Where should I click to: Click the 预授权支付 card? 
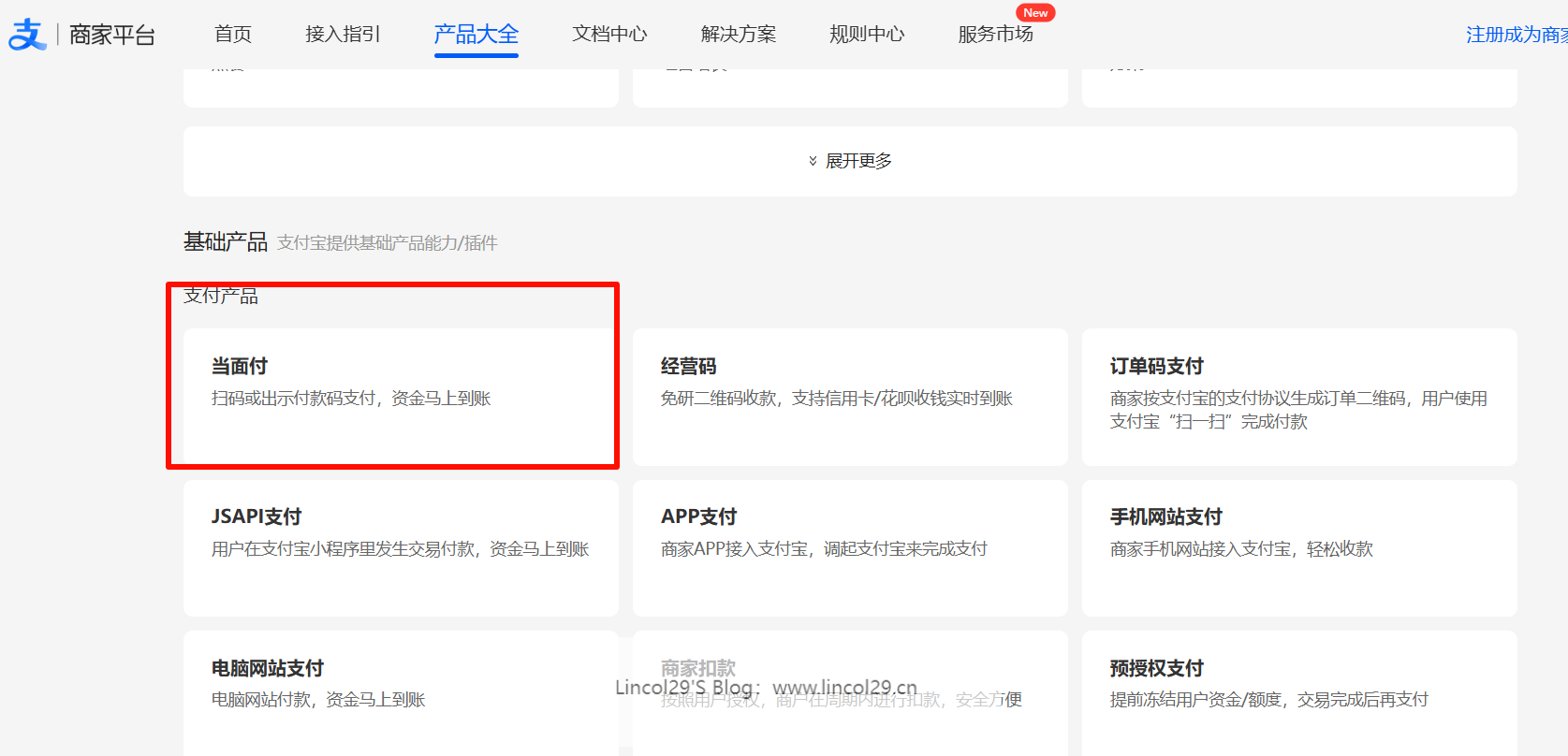(1299, 692)
